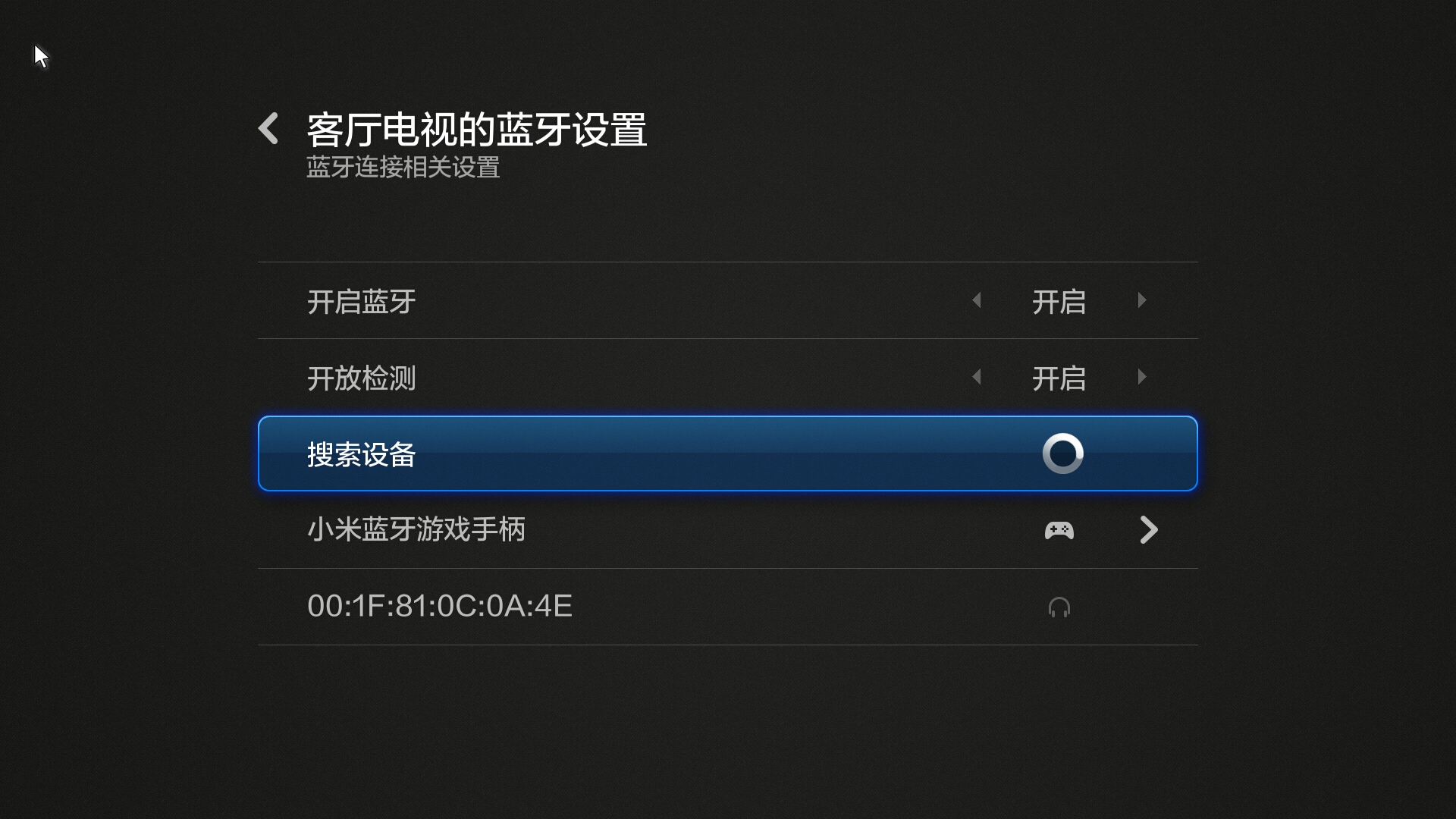Click the gamepad icon for 小米蓝牙游戏手柄
Image resolution: width=1456 pixels, height=819 pixels.
(x=1058, y=530)
